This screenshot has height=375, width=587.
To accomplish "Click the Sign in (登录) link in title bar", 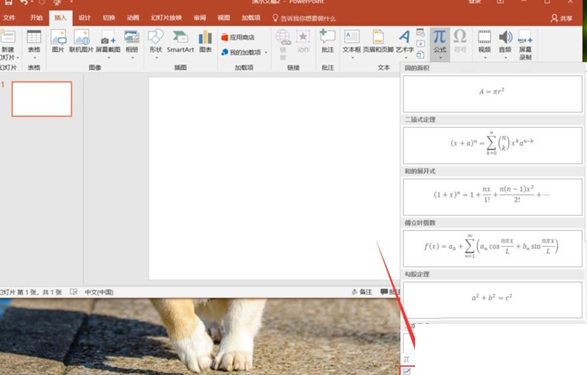I will pos(474,2).
